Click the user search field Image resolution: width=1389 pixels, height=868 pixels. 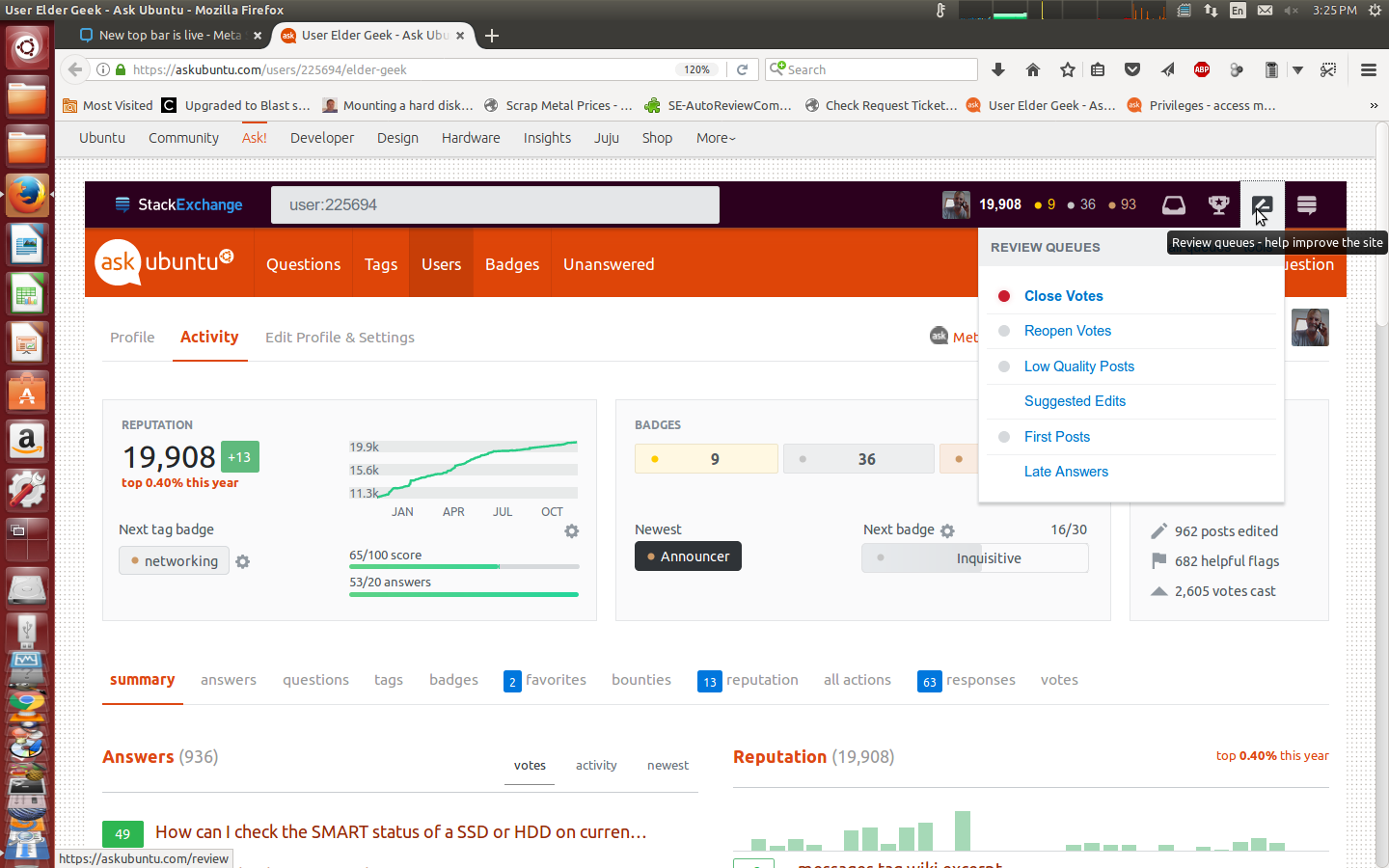pos(495,204)
